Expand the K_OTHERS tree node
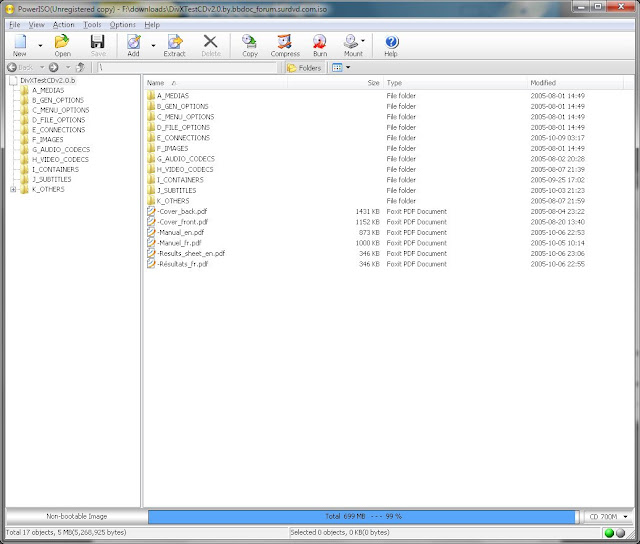 point(13,189)
